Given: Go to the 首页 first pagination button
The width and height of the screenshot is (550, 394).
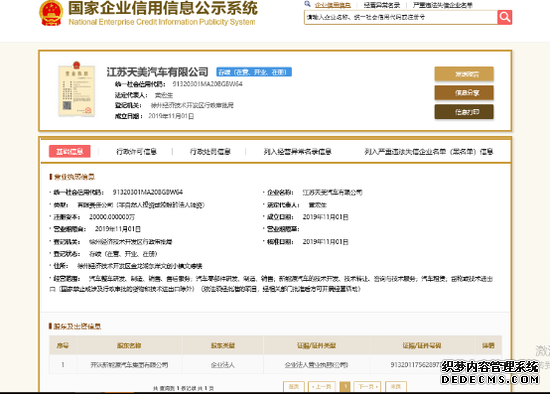Looking at the screenshot, I should click(x=294, y=387).
